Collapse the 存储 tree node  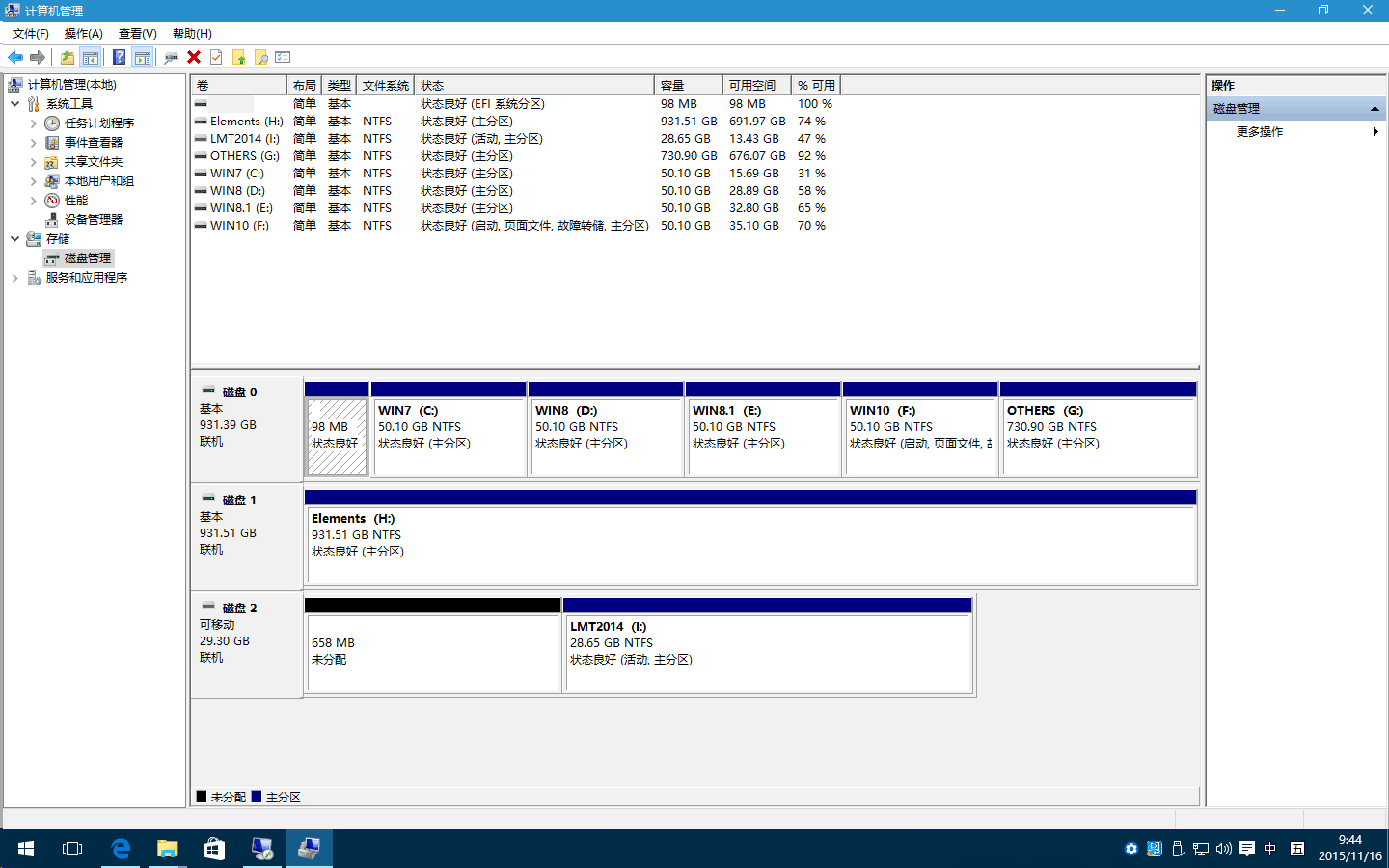pyautogui.click(x=15, y=239)
